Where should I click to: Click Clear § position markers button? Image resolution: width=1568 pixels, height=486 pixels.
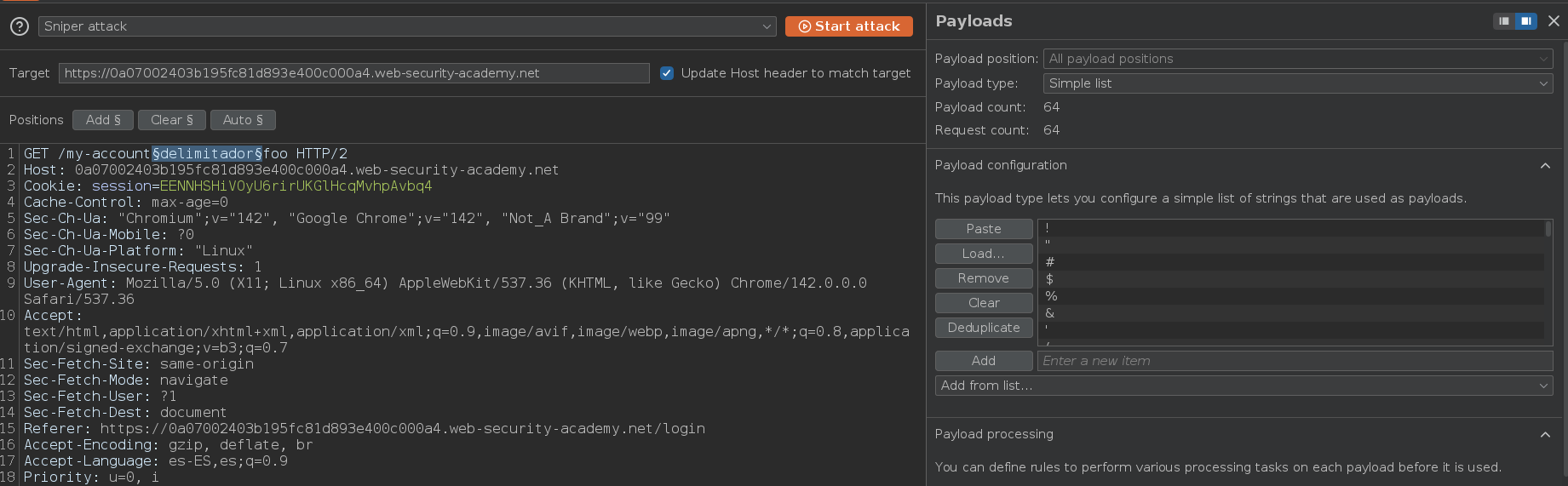(172, 120)
